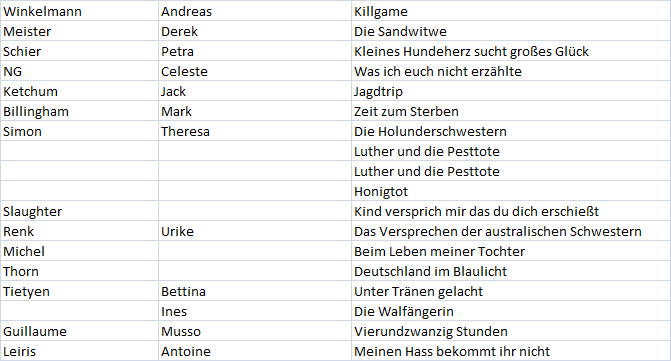Image resolution: width=671 pixels, height=361 pixels.
Task: Click cell Kleines Hundeherz sucht großes Glück
Action: point(511,51)
